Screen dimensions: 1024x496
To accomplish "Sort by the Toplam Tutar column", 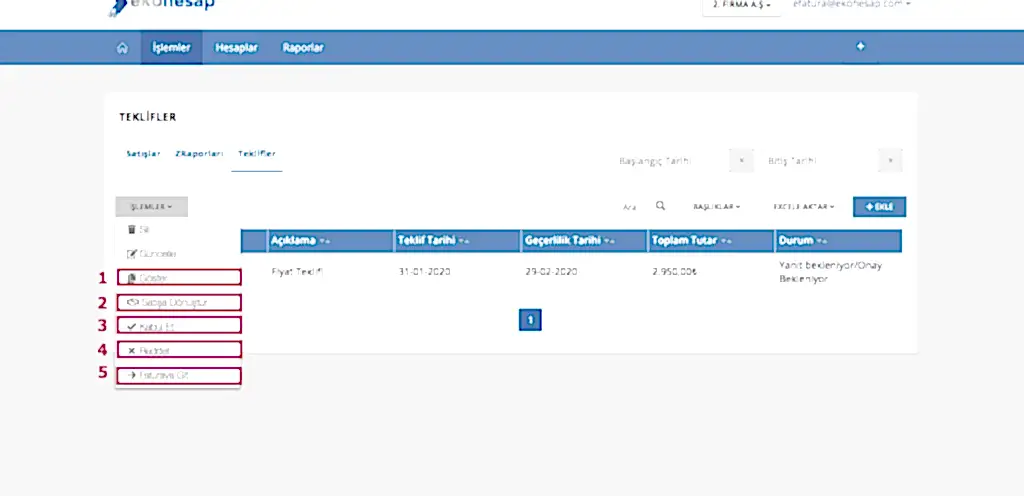I will (x=690, y=241).
